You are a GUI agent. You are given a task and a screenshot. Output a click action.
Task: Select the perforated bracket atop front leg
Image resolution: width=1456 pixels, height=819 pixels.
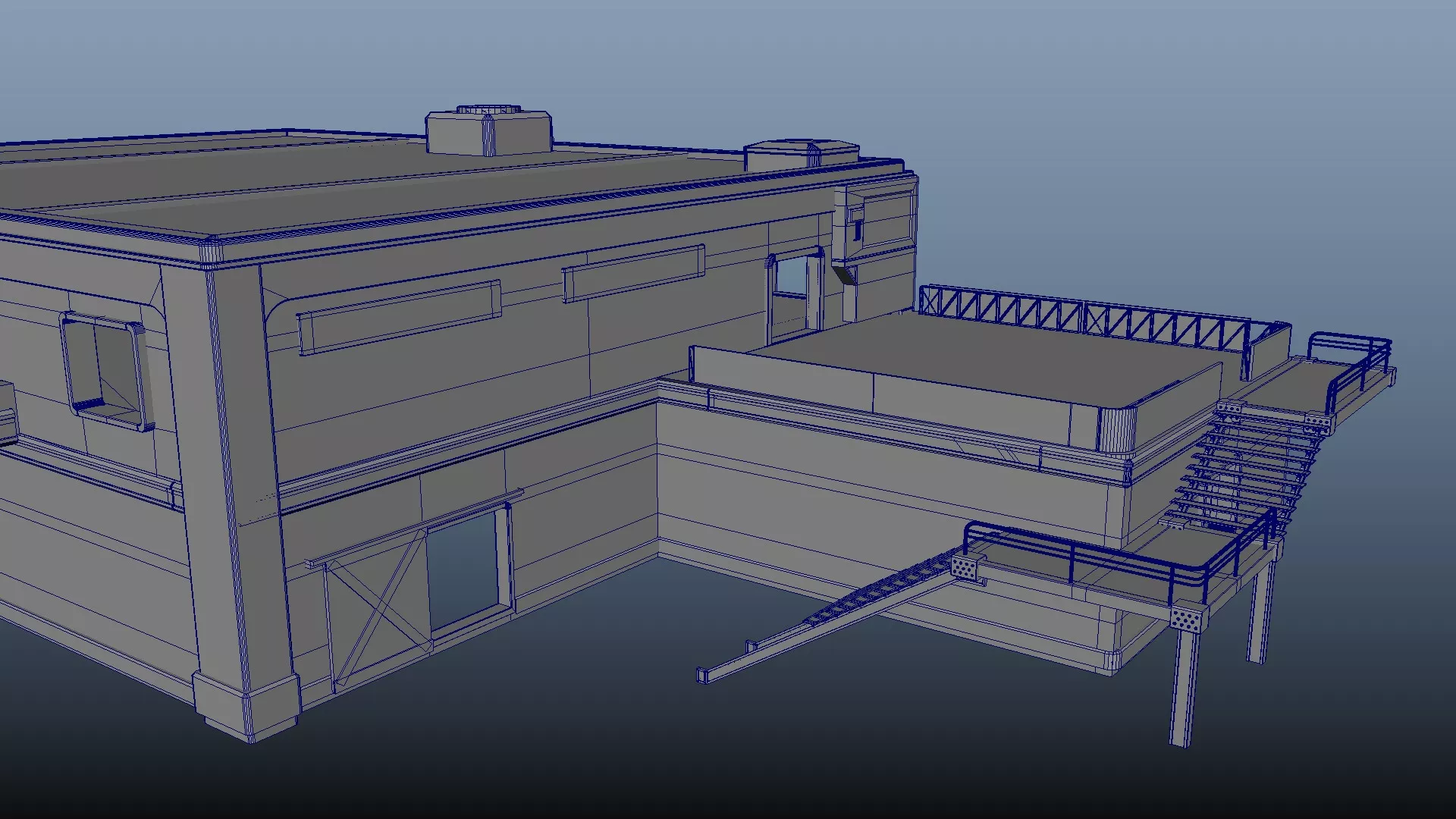pos(1188,619)
